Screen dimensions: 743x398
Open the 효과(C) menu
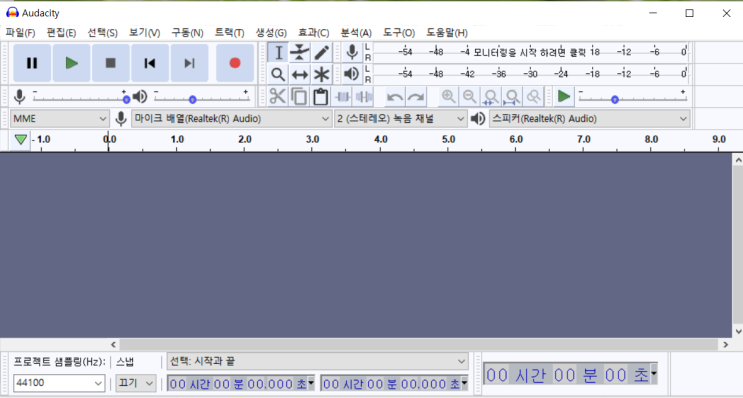tap(313, 33)
